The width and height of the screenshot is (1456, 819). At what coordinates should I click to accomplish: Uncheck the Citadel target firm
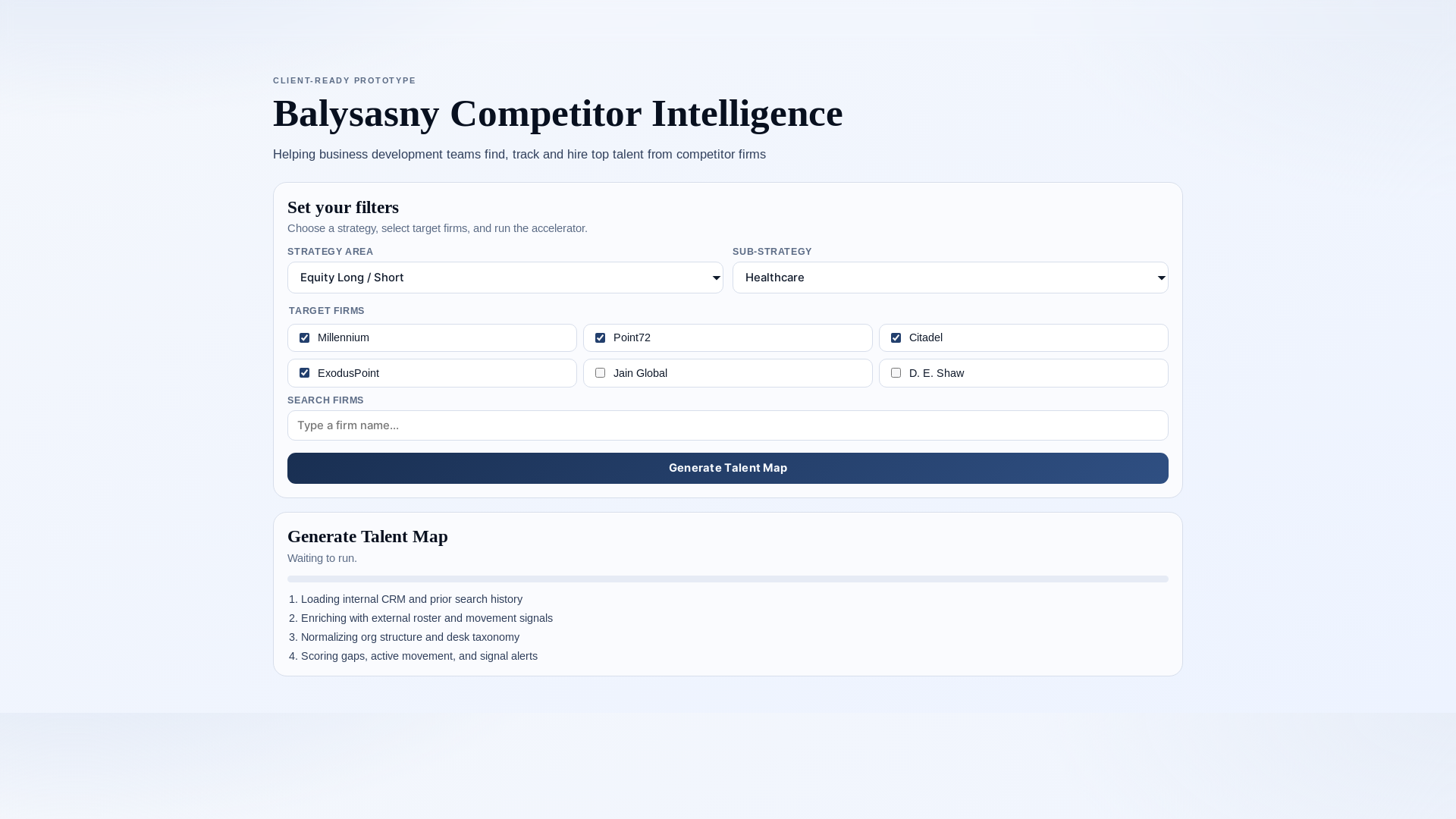896,338
